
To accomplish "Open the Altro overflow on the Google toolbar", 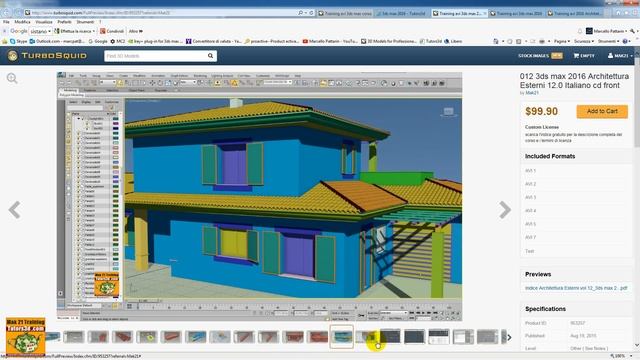I will [136, 31].
